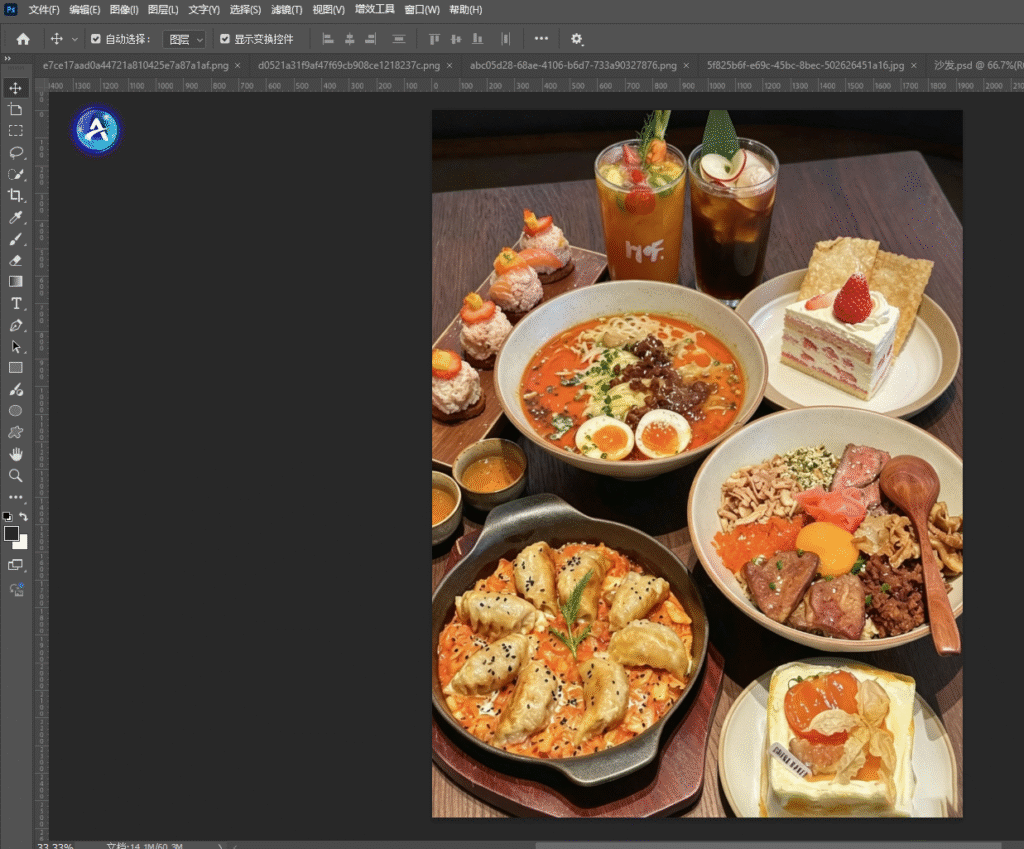Align vertical centers in options bar
1024x849 pixels.
click(x=456, y=39)
